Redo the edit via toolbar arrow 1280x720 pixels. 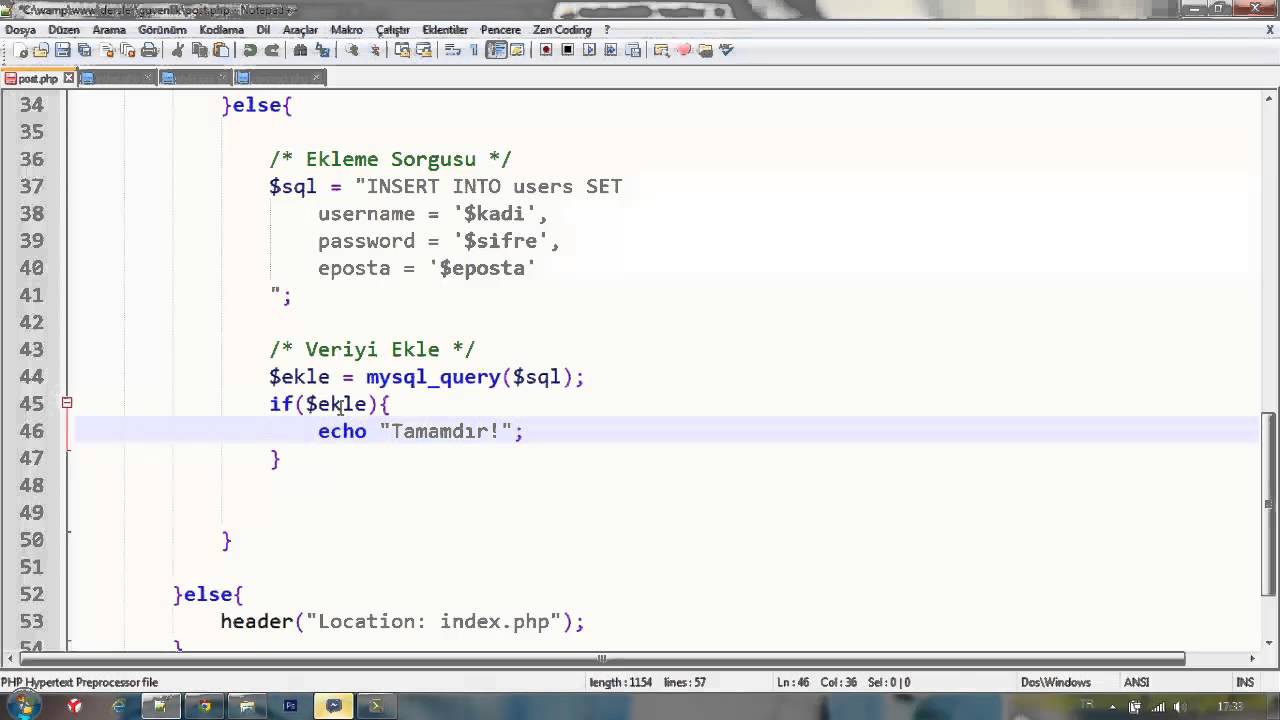[272, 50]
